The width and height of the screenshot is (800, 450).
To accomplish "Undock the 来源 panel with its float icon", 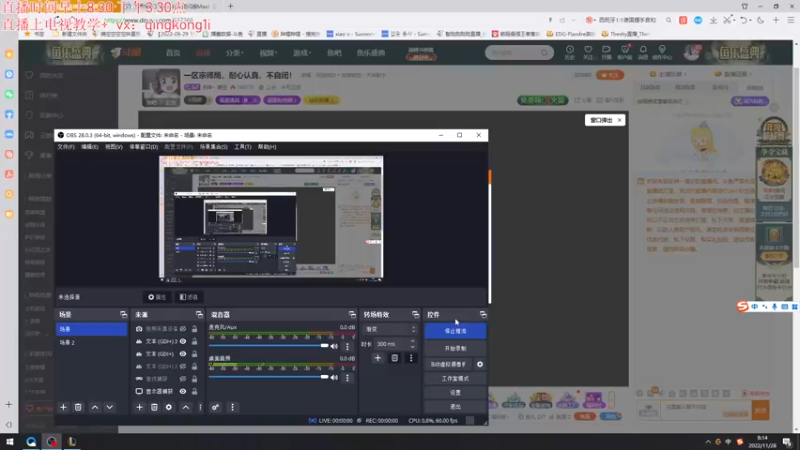I will point(199,314).
